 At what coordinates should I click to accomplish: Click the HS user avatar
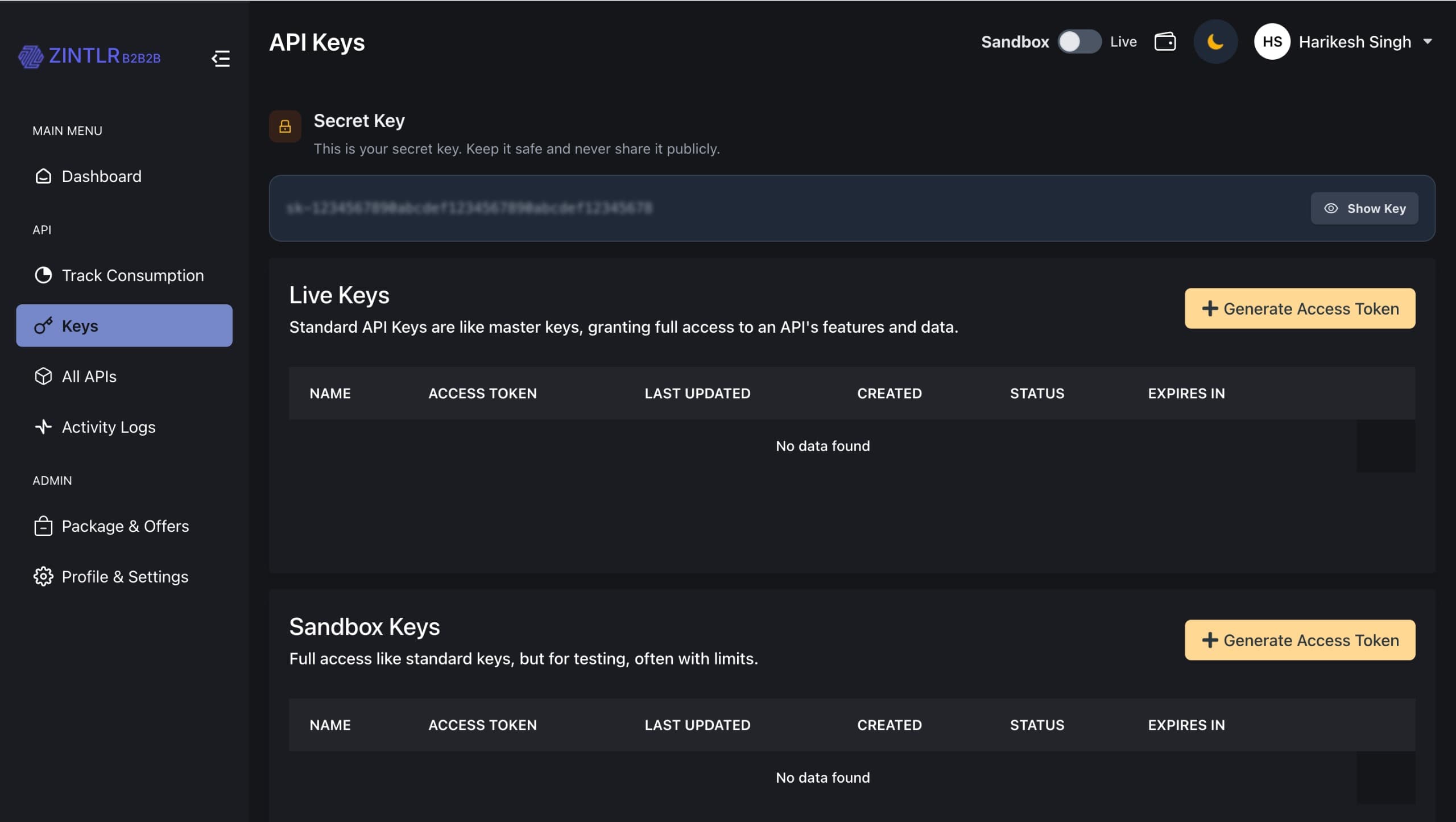coord(1272,42)
